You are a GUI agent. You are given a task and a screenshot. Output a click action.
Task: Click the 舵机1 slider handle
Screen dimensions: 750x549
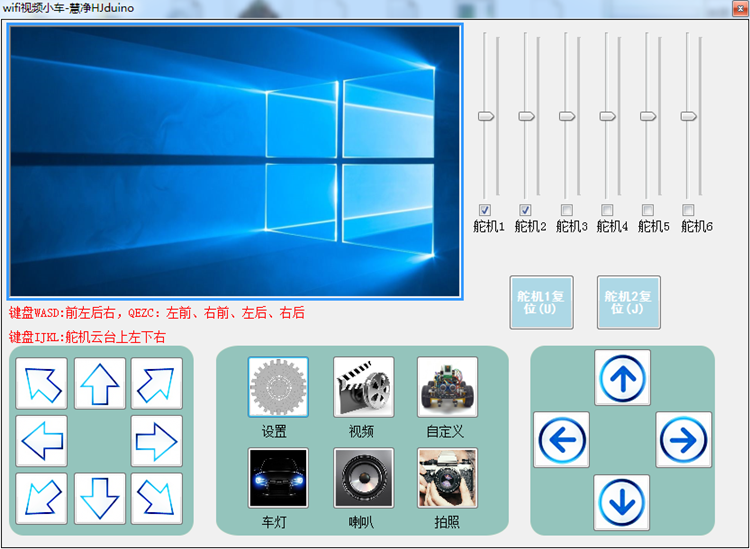click(x=486, y=116)
